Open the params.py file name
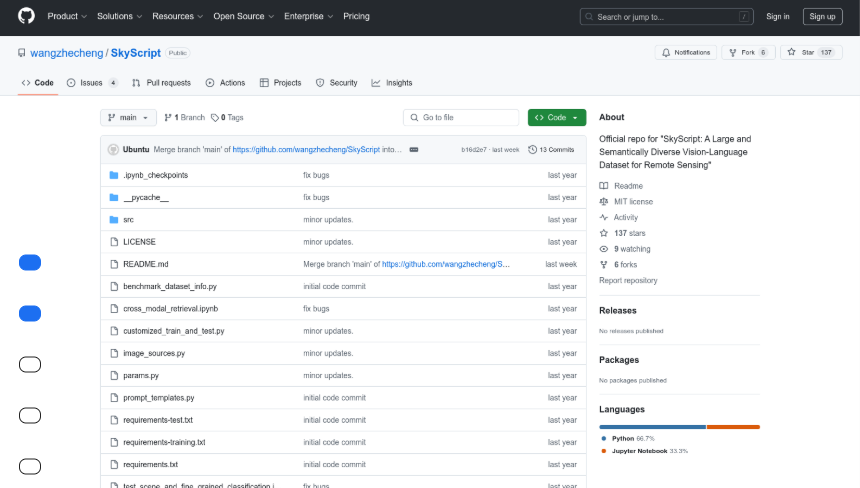Image resolution: width=860 pixels, height=488 pixels. (141, 376)
